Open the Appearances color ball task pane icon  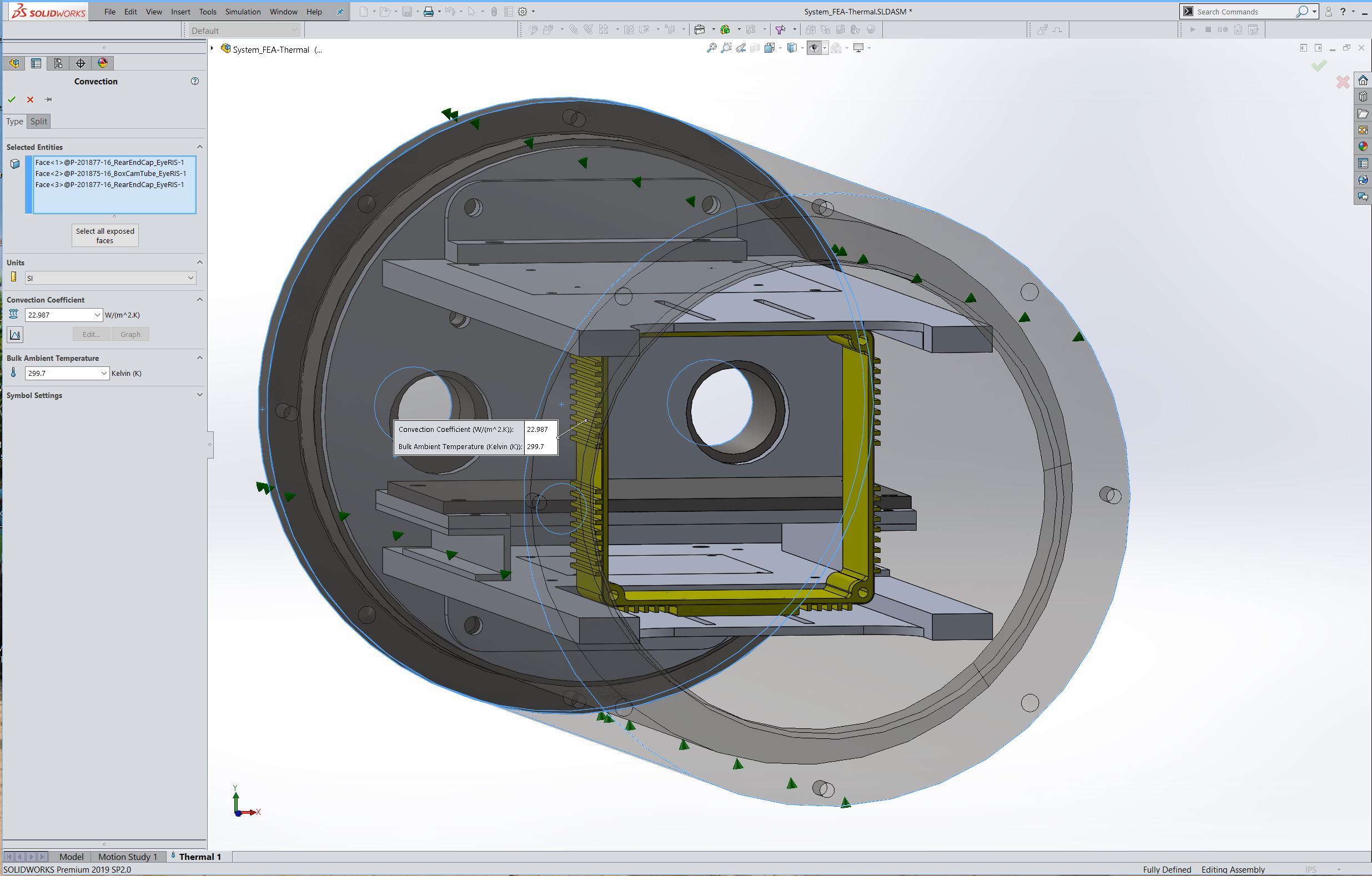pos(1363,147)
